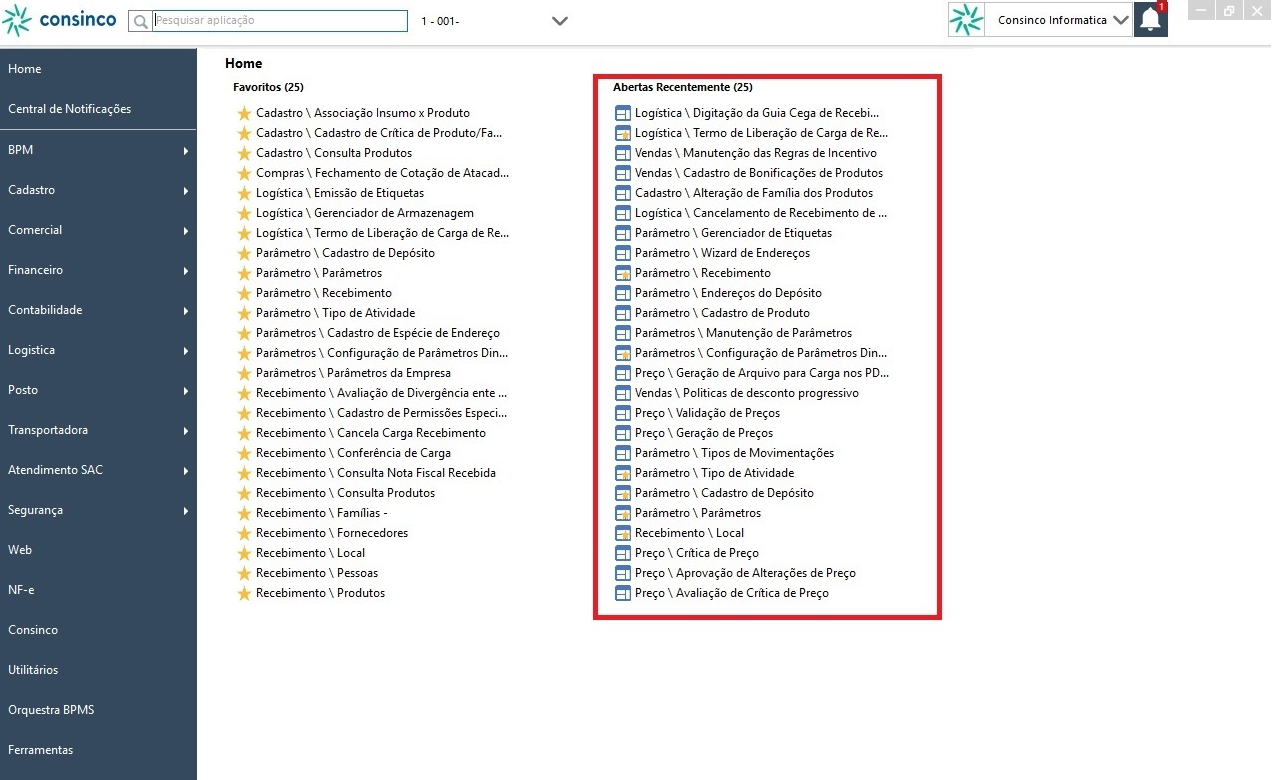Viewport: 1273px width, 780px height.
Task: Click star icon beside Gerenciador de Armazenagem
Action: coord(244,213)
